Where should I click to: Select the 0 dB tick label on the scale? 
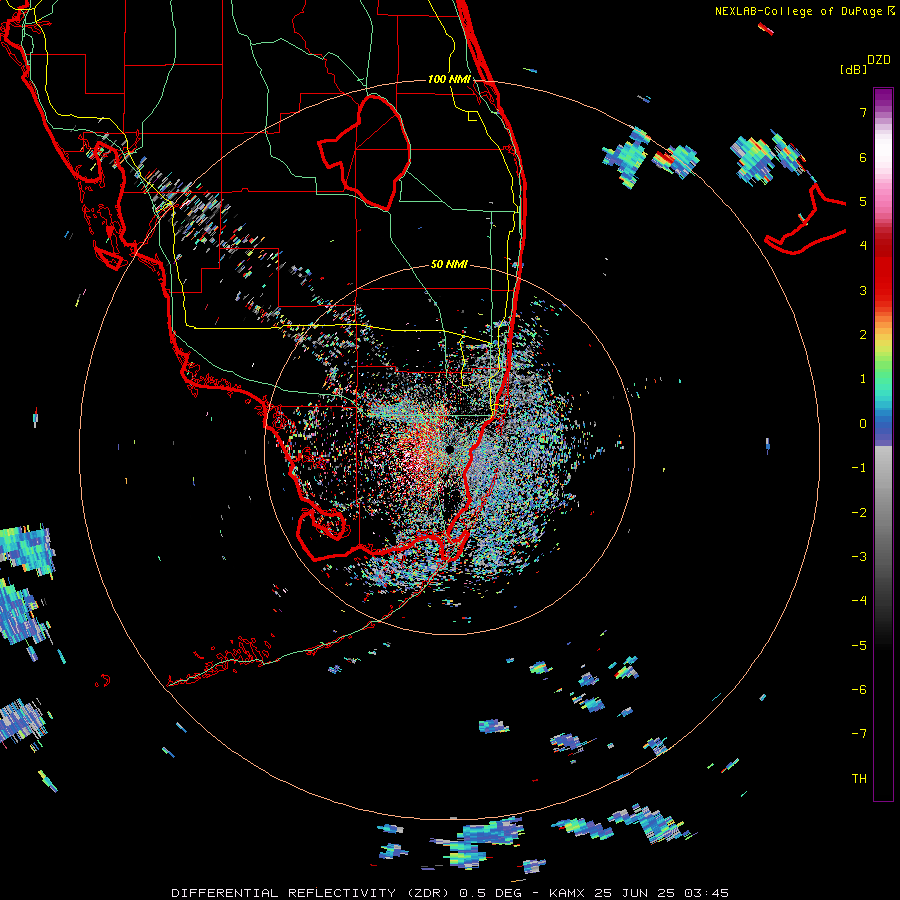point(863,424)
